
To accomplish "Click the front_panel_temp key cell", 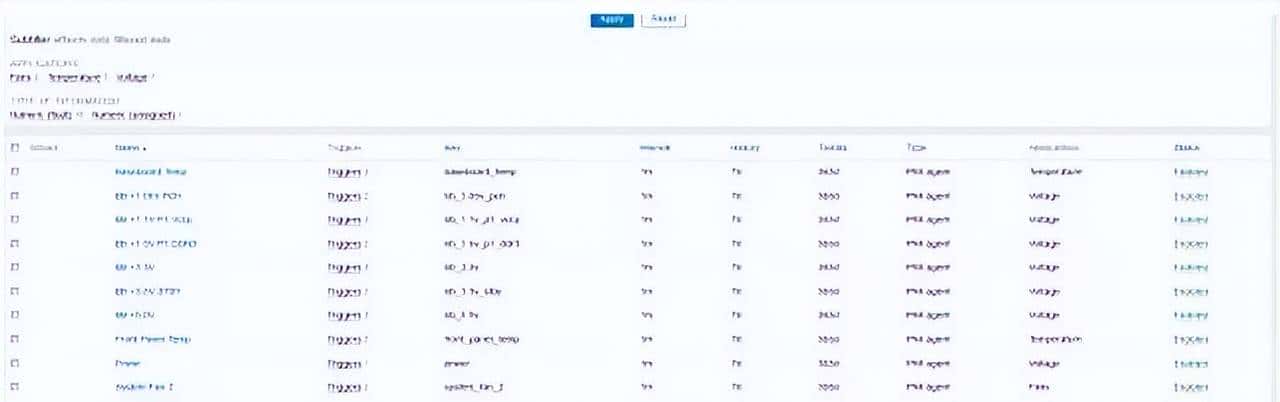I will (x=481, y=339).
